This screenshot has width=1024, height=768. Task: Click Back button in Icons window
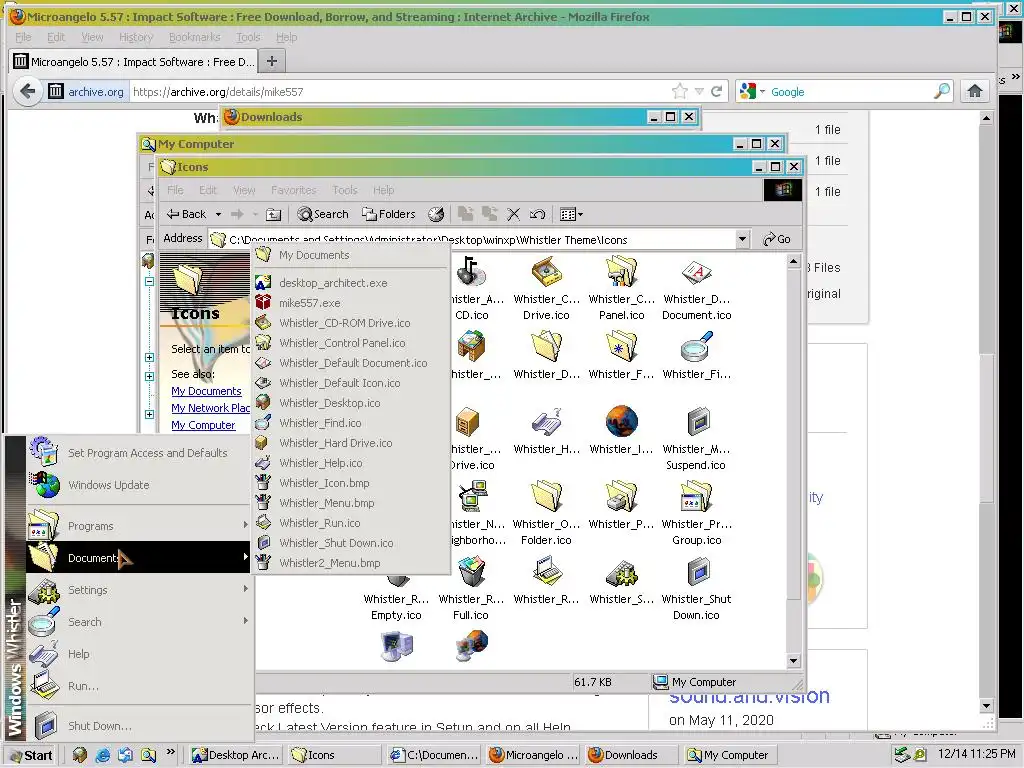coord(187,214)
